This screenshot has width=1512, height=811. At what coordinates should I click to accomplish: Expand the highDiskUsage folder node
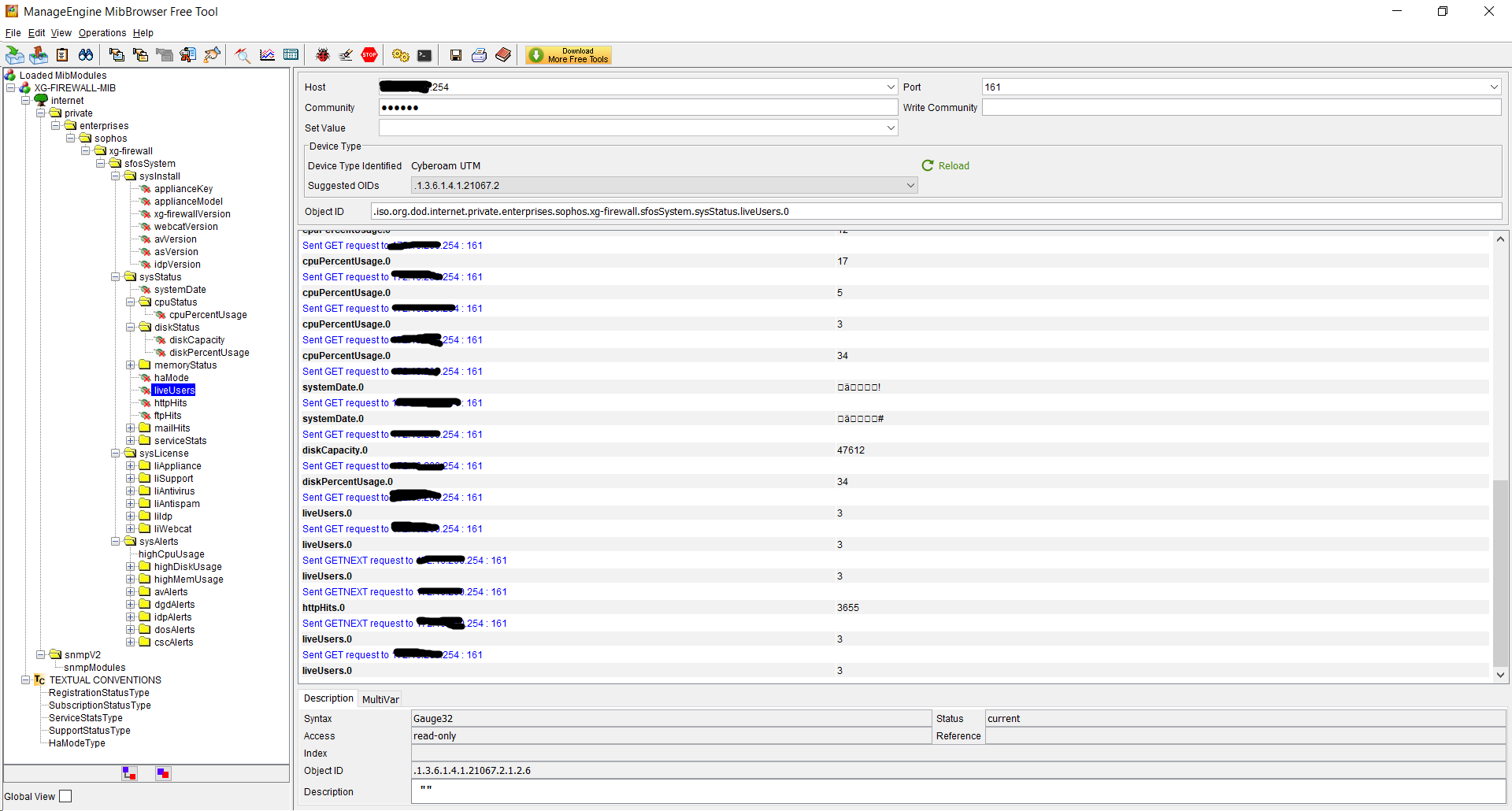[x=131, y=567]
